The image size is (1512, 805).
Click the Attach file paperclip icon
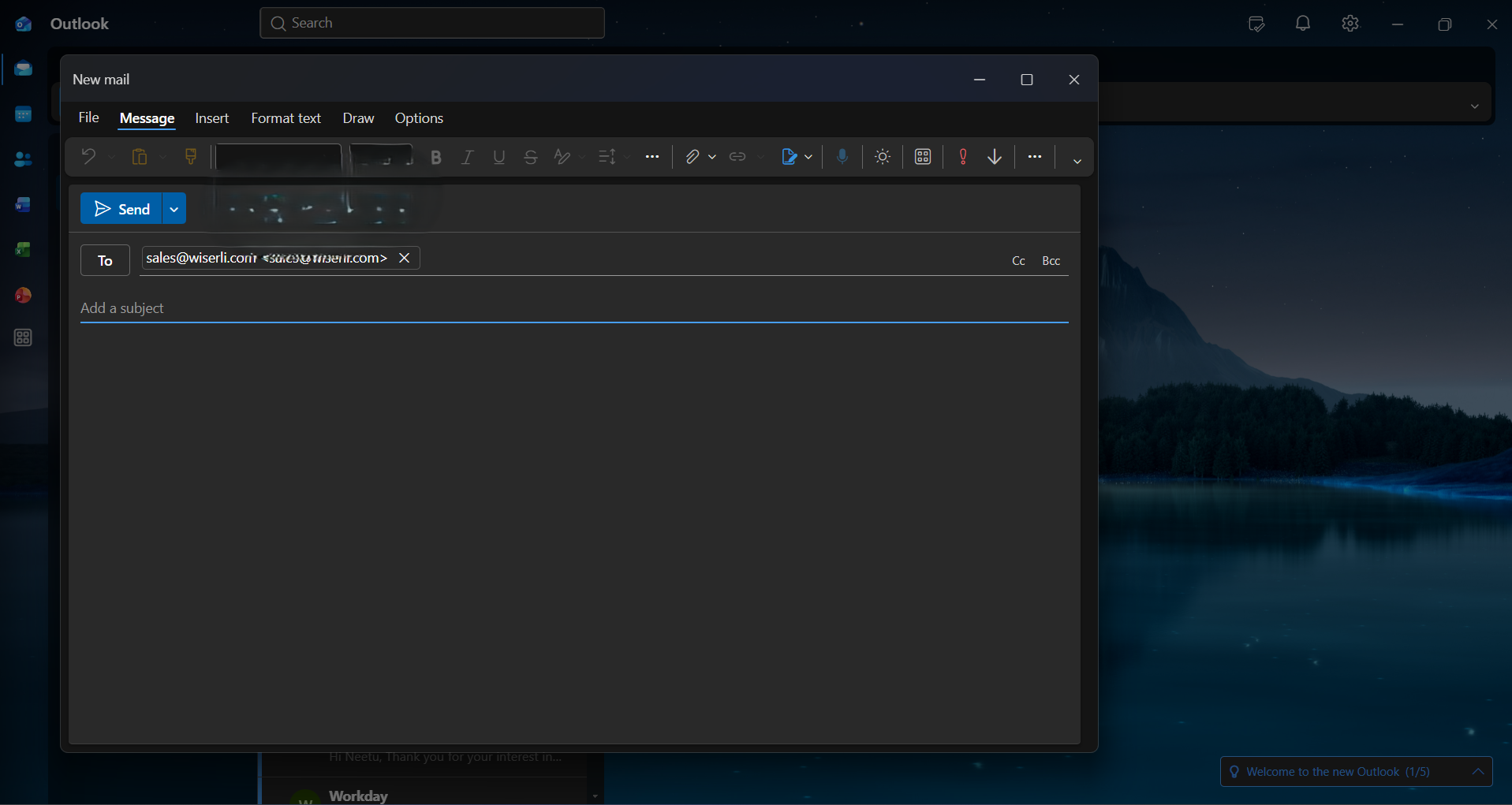[x=692, y=157]
